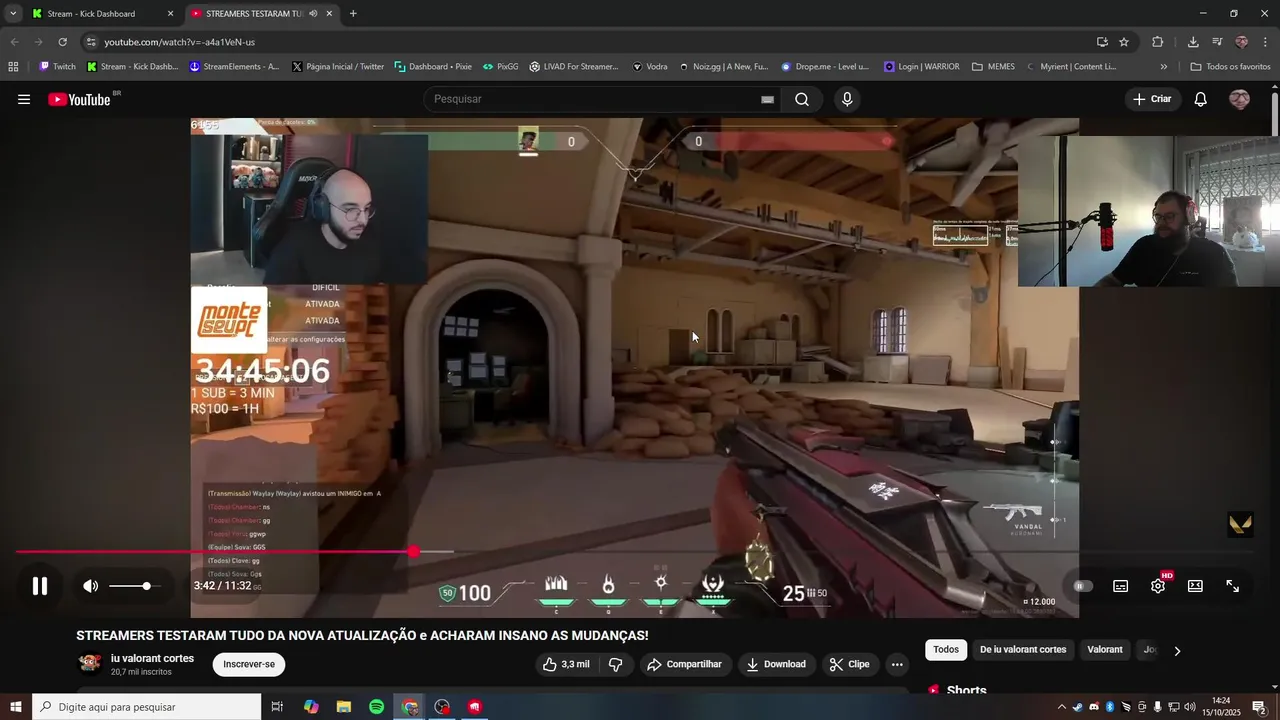The image size is (1280, 720).
Task: Toggle subtitles/closed captions
Action: [x=1121, y=586]
